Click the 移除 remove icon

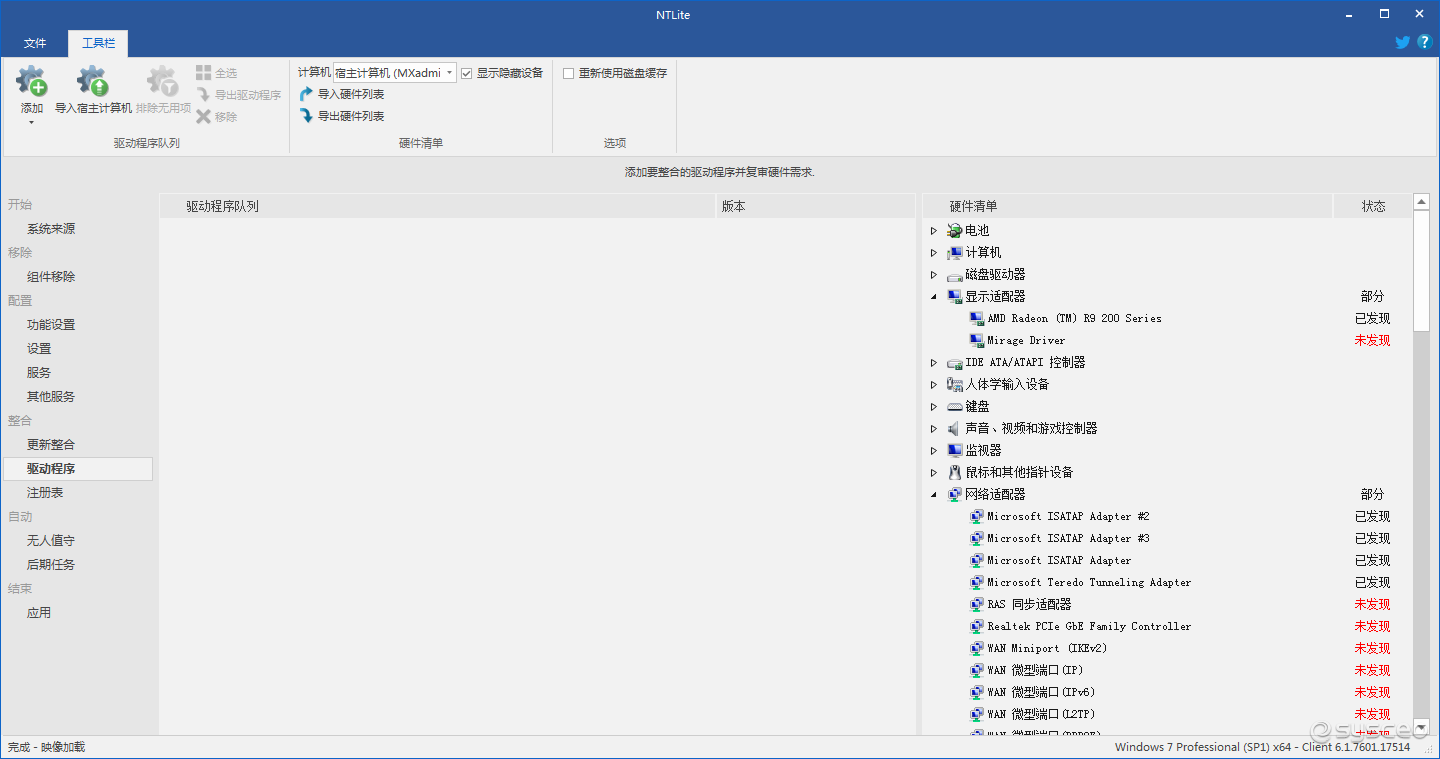pos(204,117)
